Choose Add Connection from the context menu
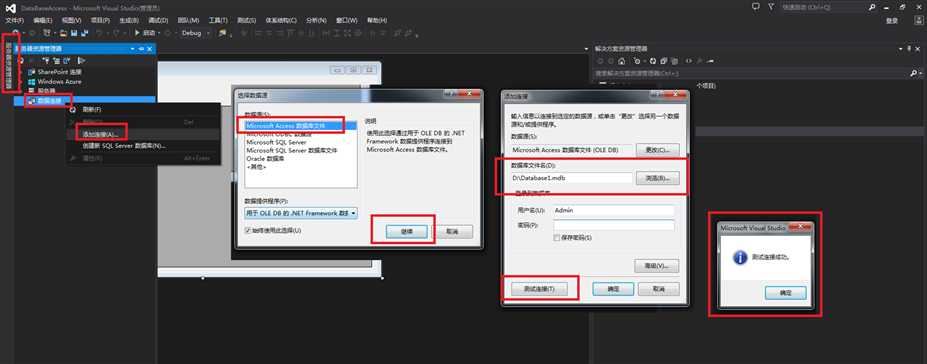Image resolution: width=927 pixels, height=364 pixels. pos(101,135)
